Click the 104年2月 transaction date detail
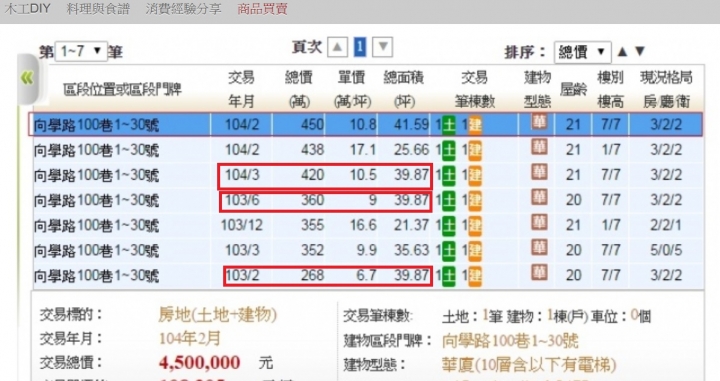The width and height of the screenshot is (720, 381). point(190,339)
